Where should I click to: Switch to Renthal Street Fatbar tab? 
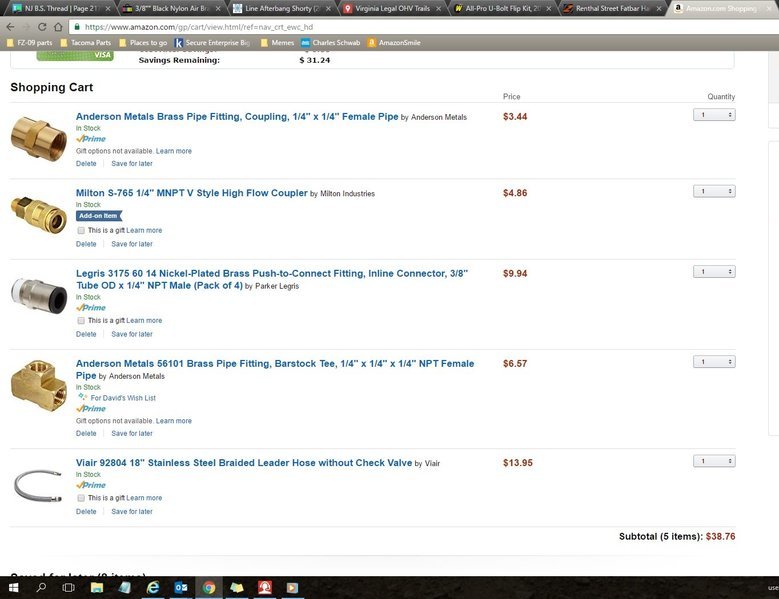click(613, 8)
